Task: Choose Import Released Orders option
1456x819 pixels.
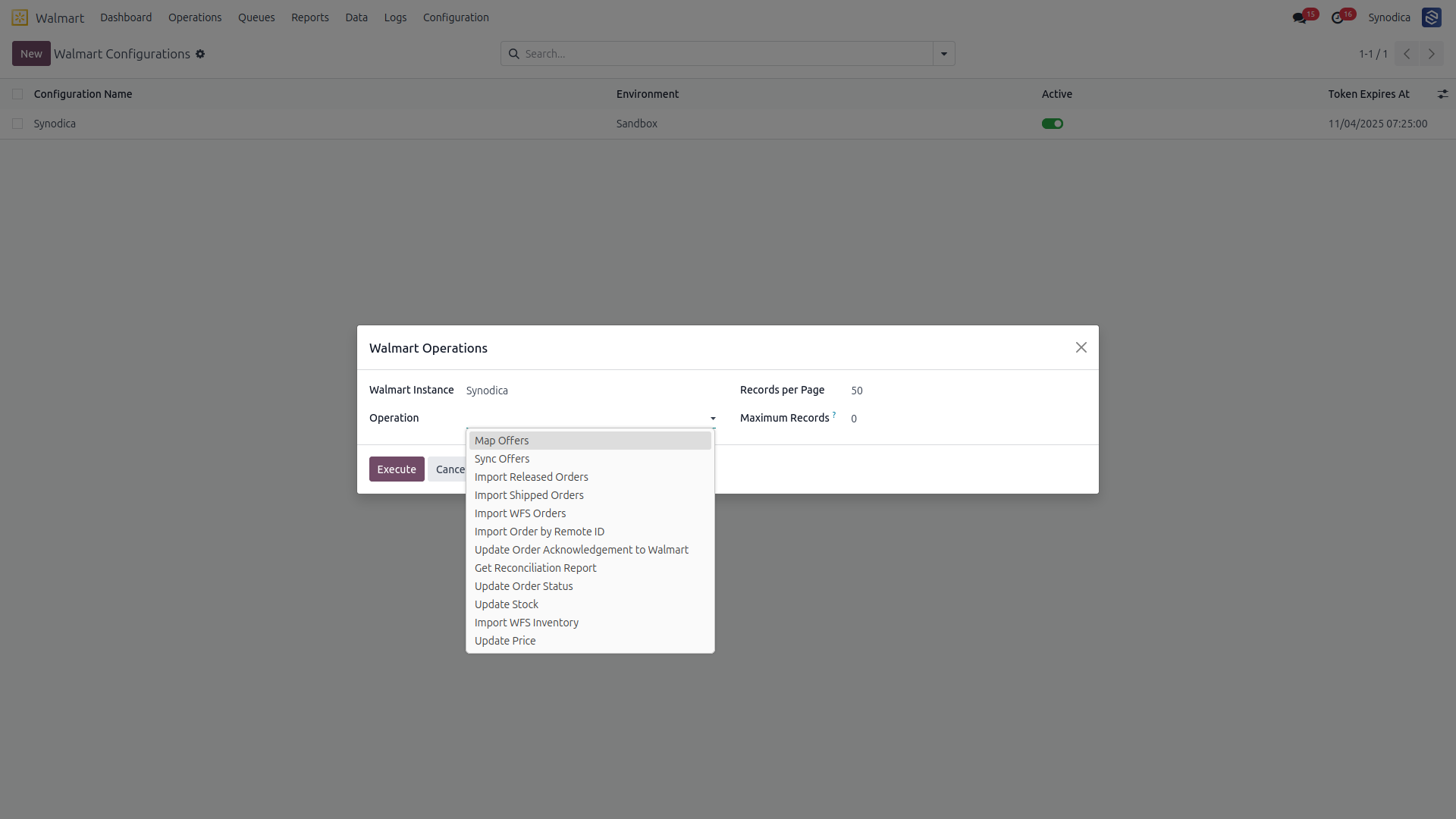Action: [590, 477]
